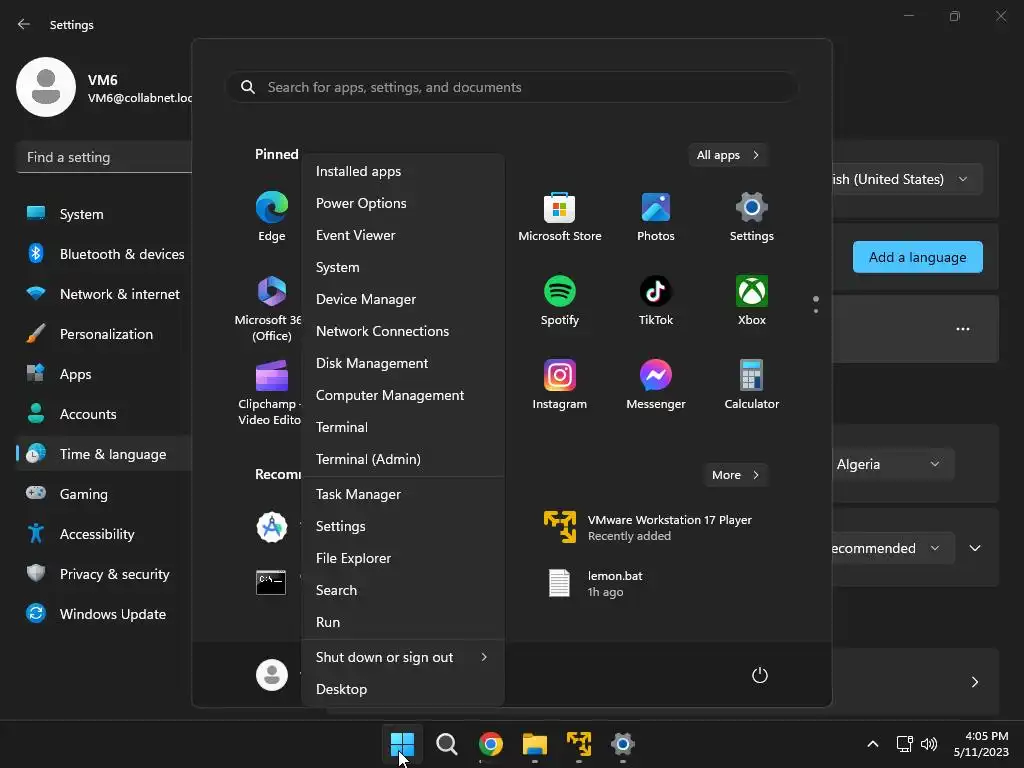Choose Terminal (Admin) menu entry
The image size is (1024, 768).
coord(403,459)
